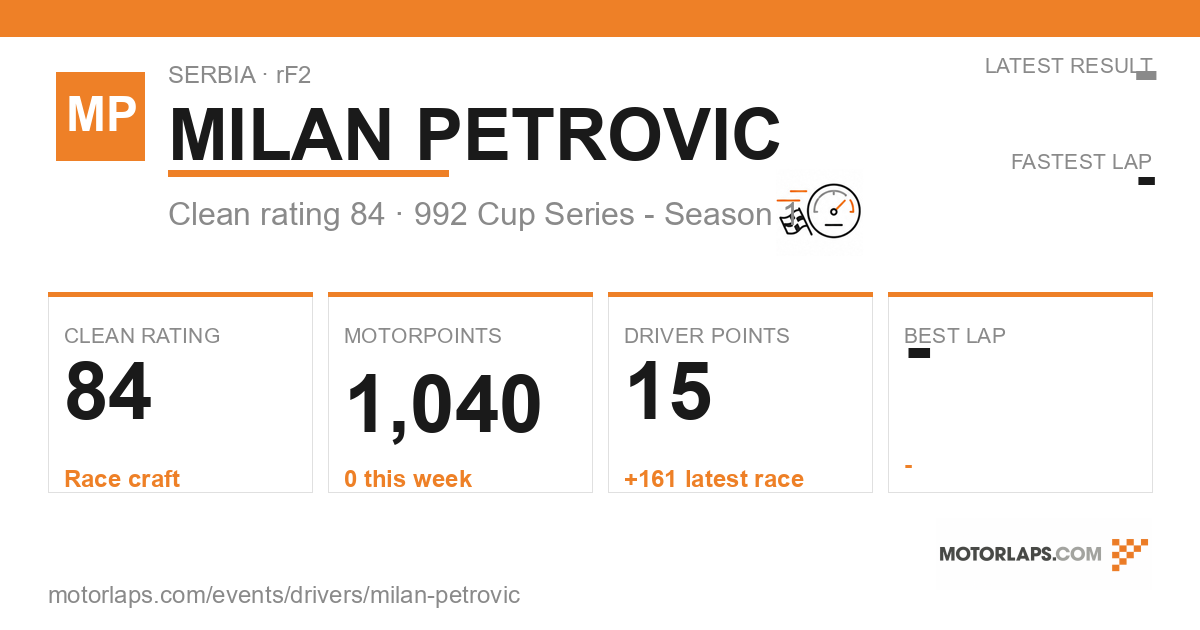The height and width of the screenshot is (630, 1200).
Task: Click the dash below Fastest Lap
Action: point(1147,181)
